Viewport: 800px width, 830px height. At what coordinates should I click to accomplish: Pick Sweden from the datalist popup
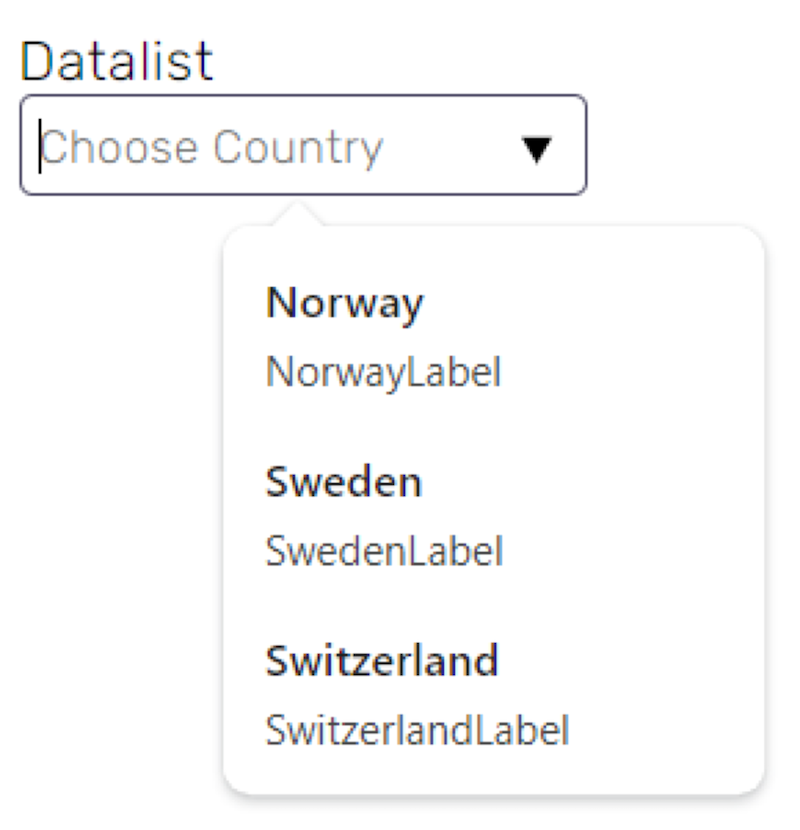[493, 516]
